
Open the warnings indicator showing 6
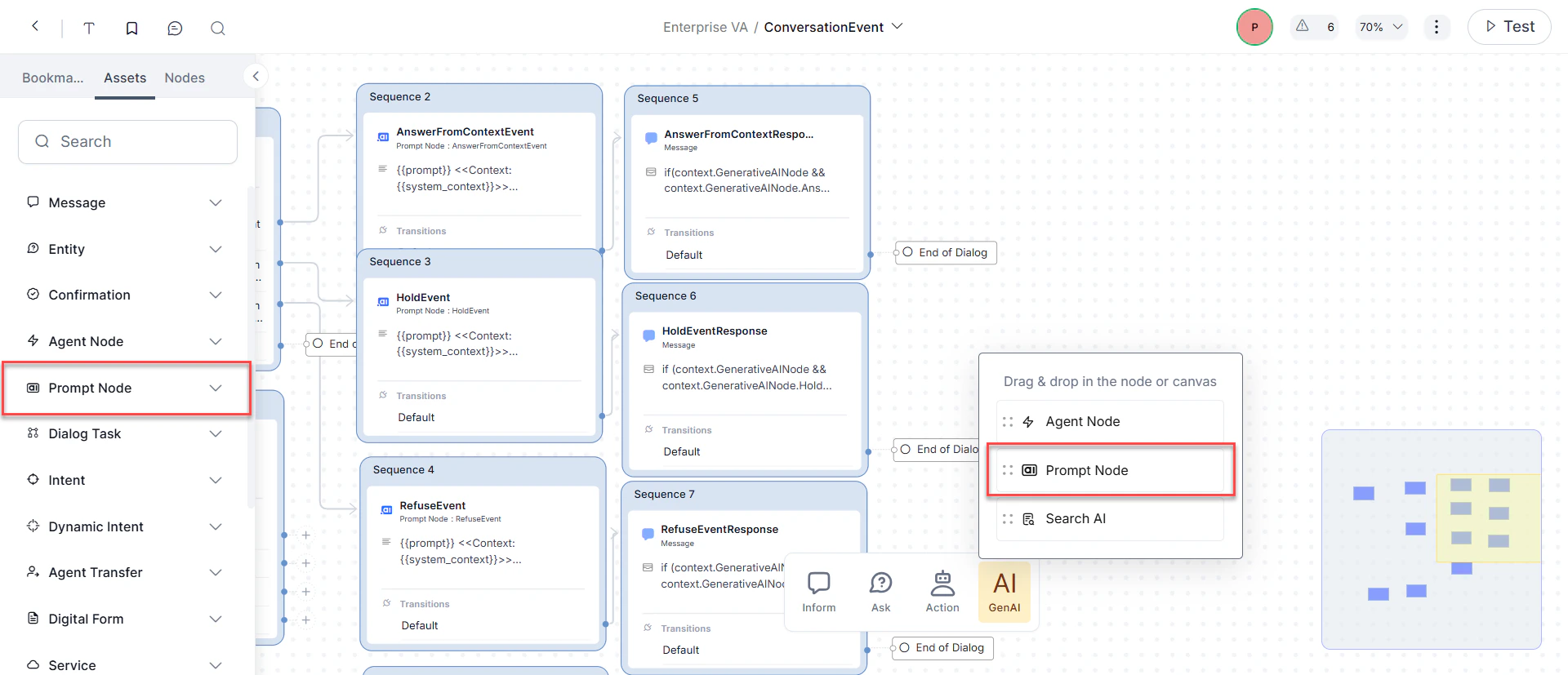click(1315, 27)
